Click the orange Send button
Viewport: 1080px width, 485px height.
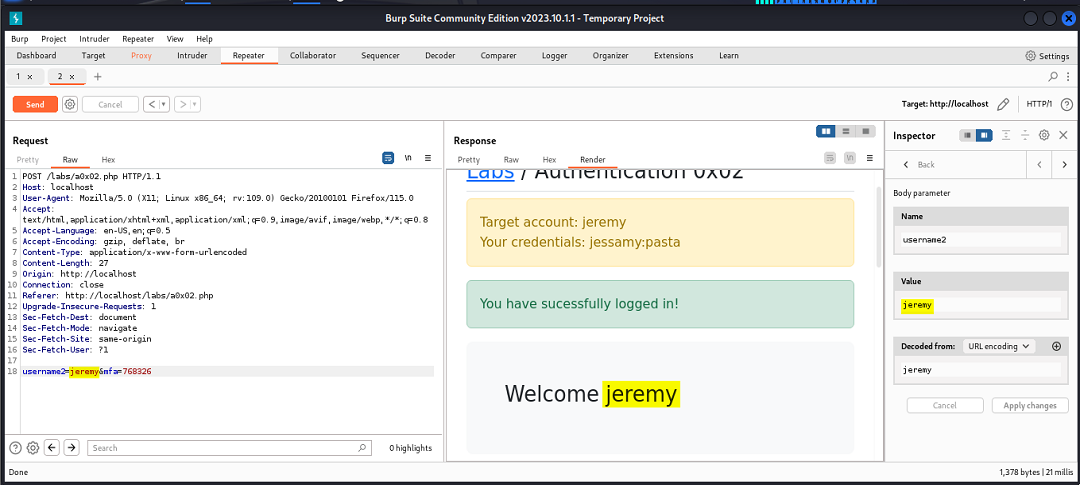pos(35,105)
